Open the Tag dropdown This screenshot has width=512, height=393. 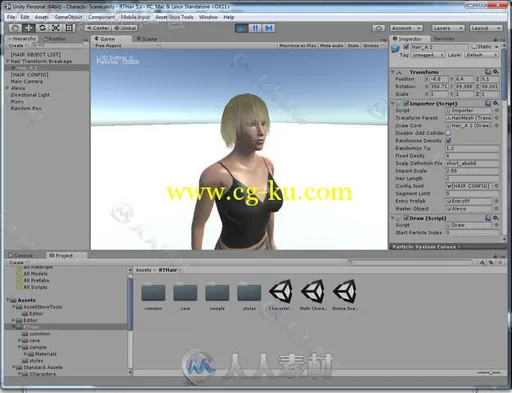click(x=428, y=55)
